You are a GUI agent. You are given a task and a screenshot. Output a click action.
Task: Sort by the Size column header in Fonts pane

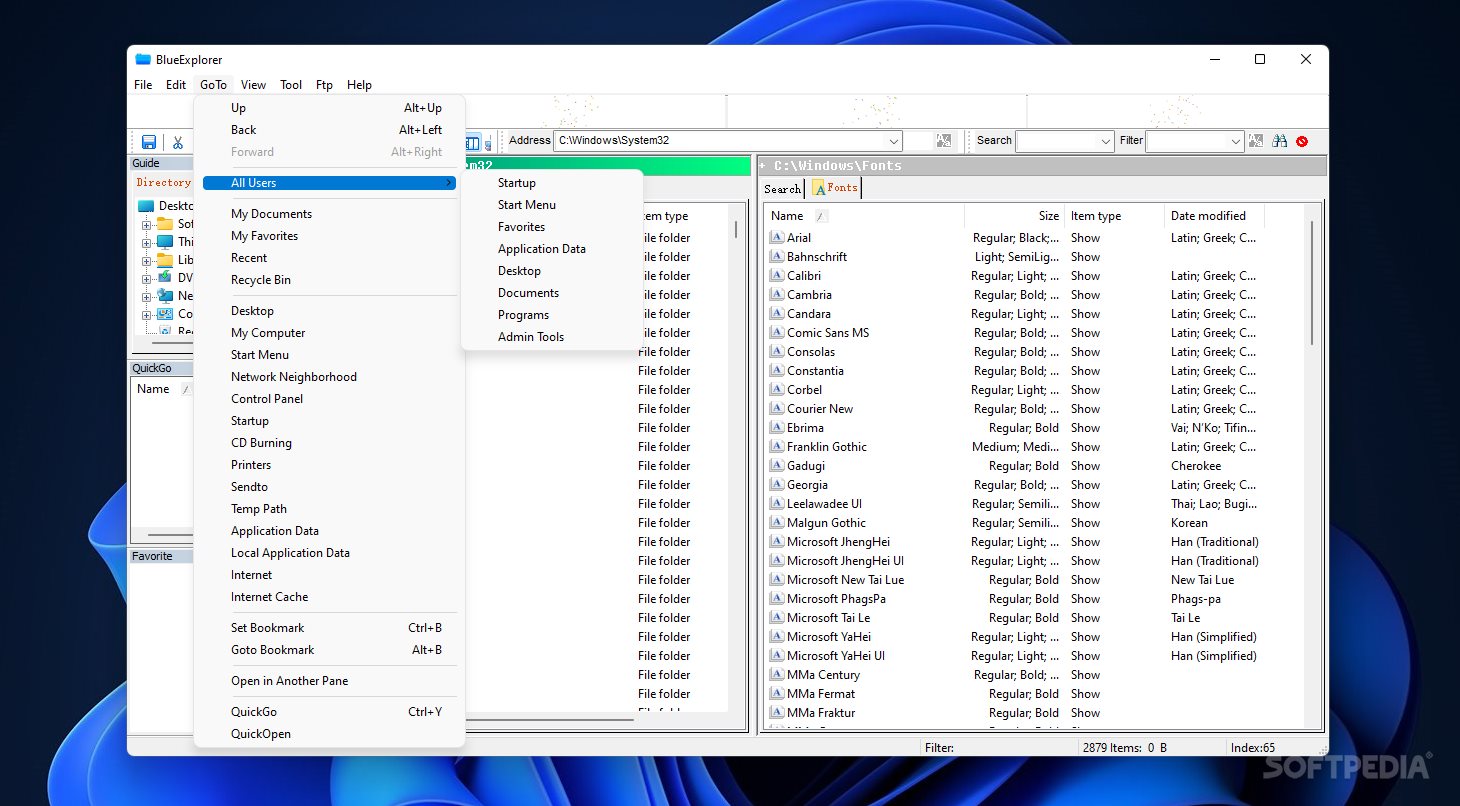click(x=1014, y=216)
